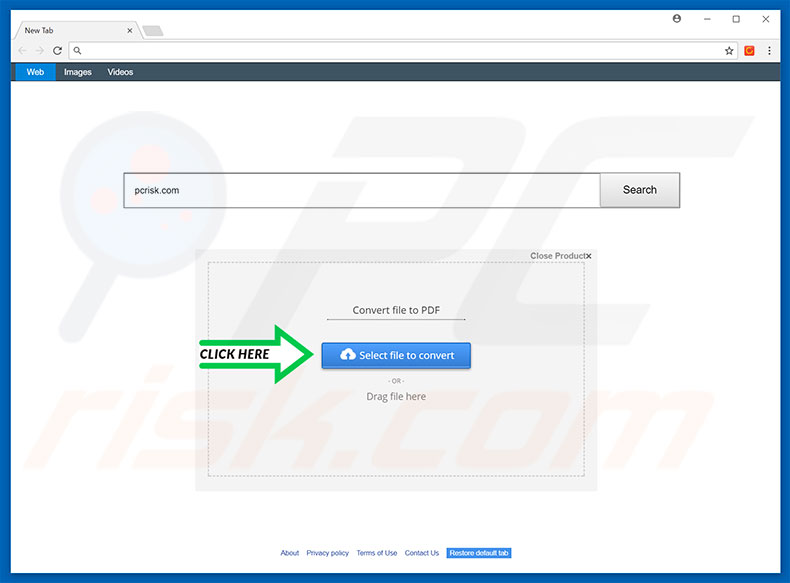Select the New Tab browser tab
Screen dimensions: 790x583
pos(76,30)
